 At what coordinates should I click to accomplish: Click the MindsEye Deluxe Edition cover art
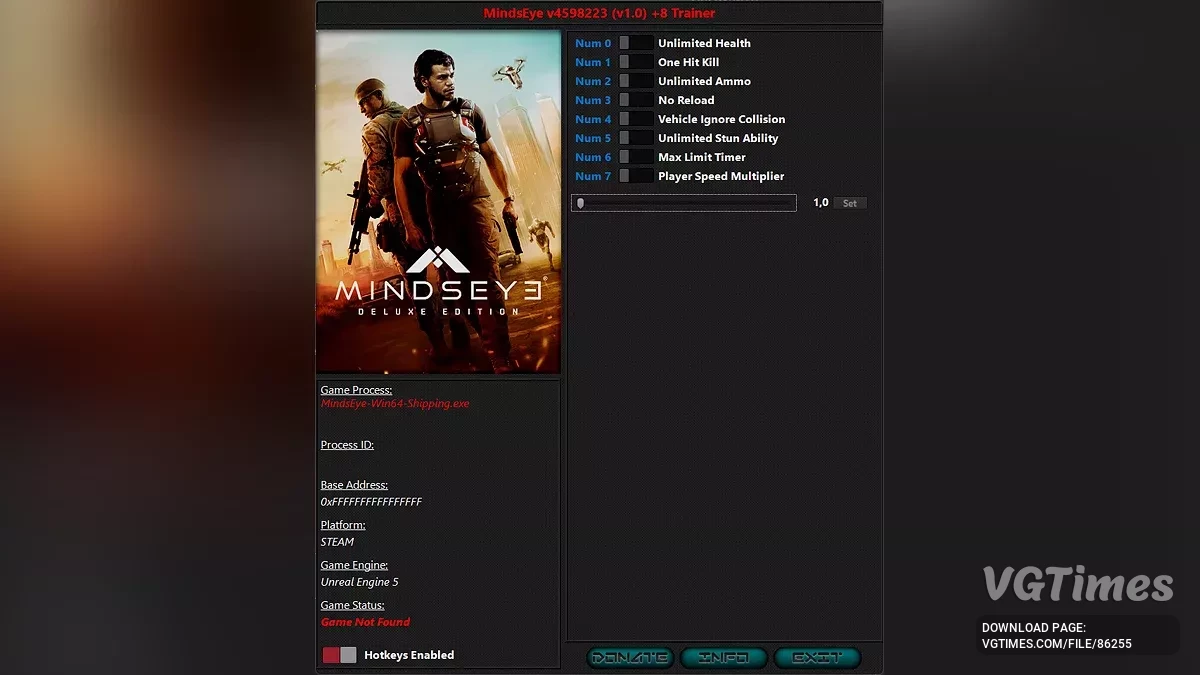pos(438,202)
